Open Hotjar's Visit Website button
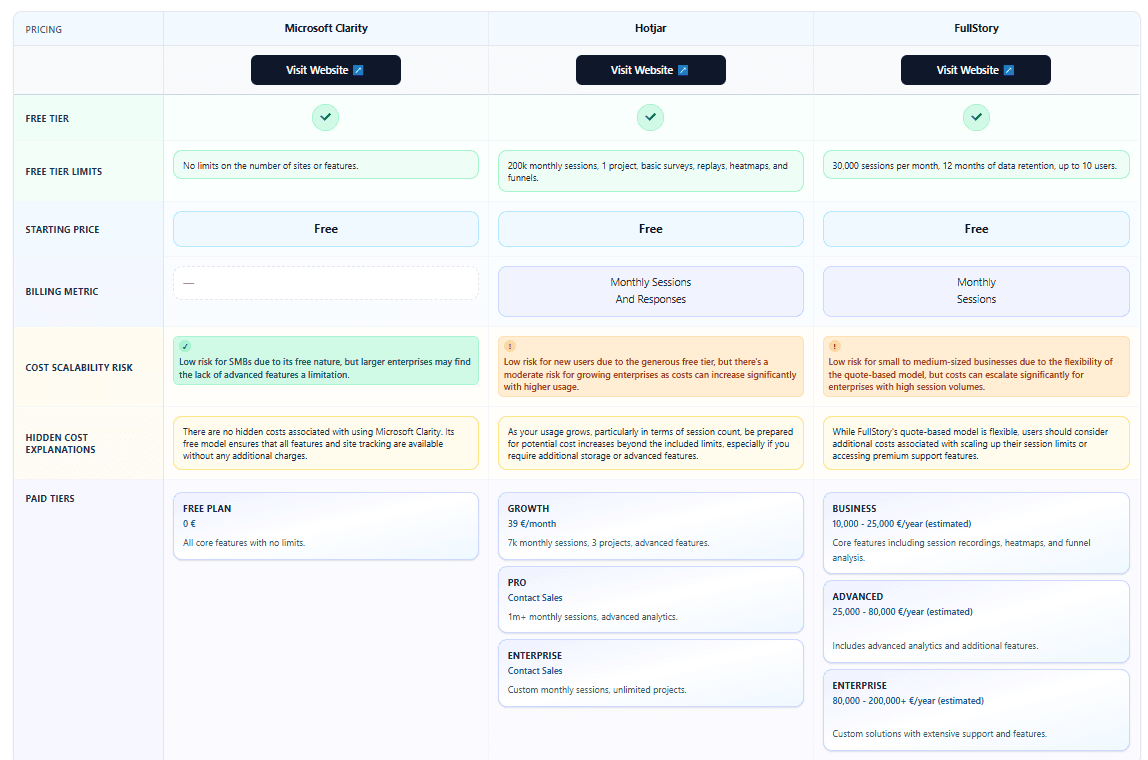1148x760 pixels. [650, 70]
